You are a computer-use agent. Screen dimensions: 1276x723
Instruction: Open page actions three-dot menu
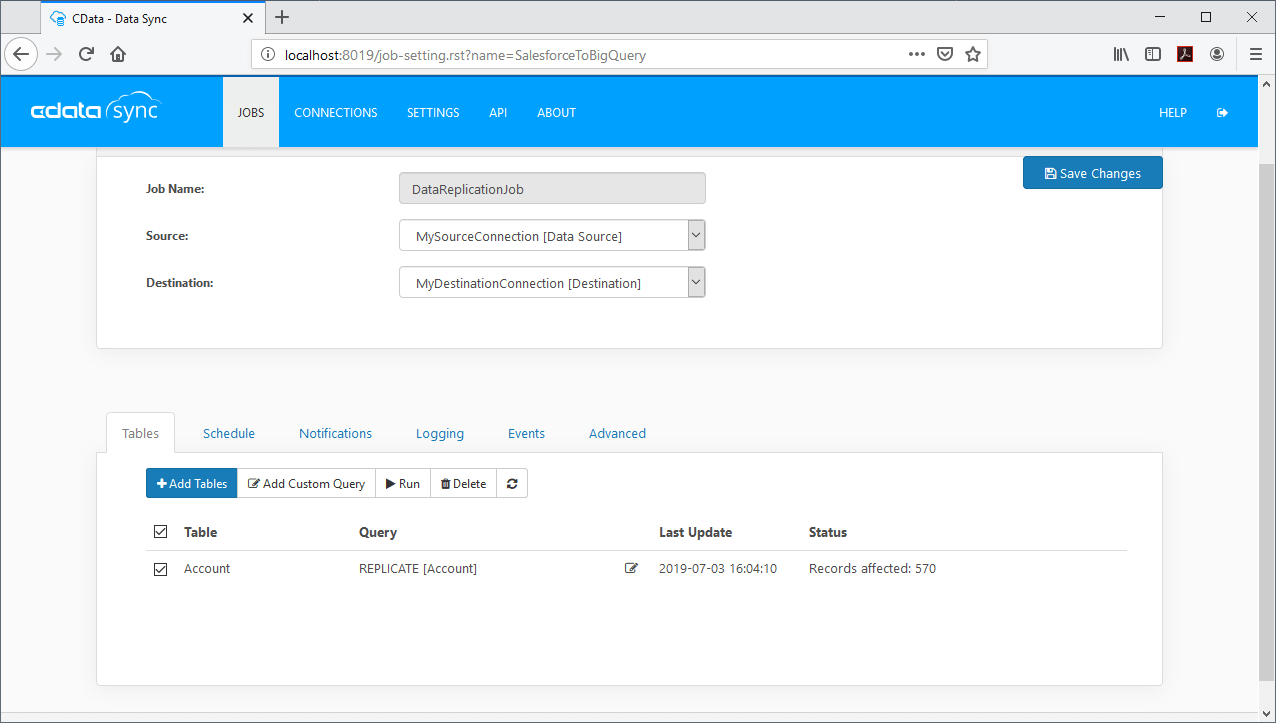tap(916, 55)
